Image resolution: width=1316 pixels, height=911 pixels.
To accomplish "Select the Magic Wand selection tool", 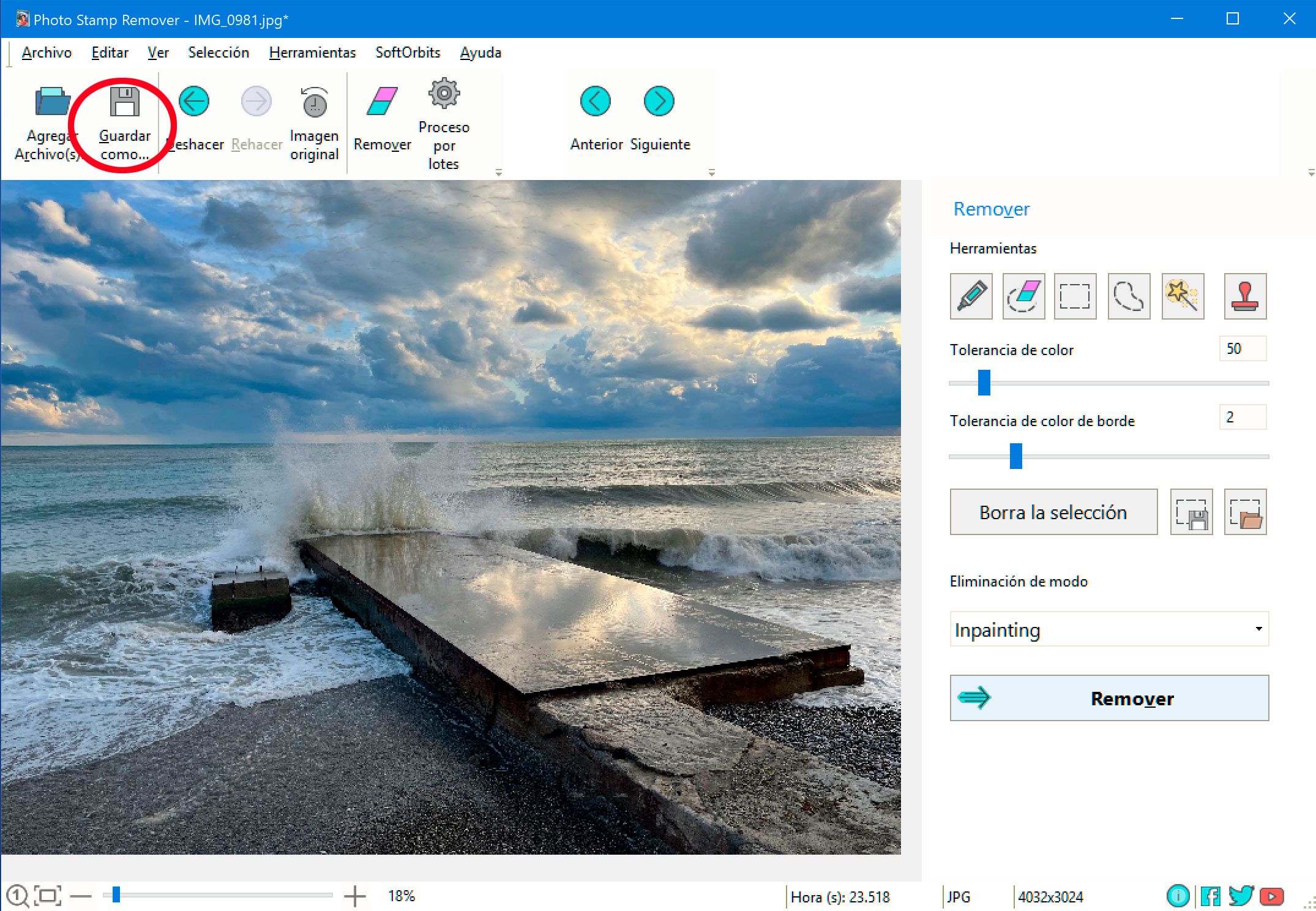I will click(1182, 295).
